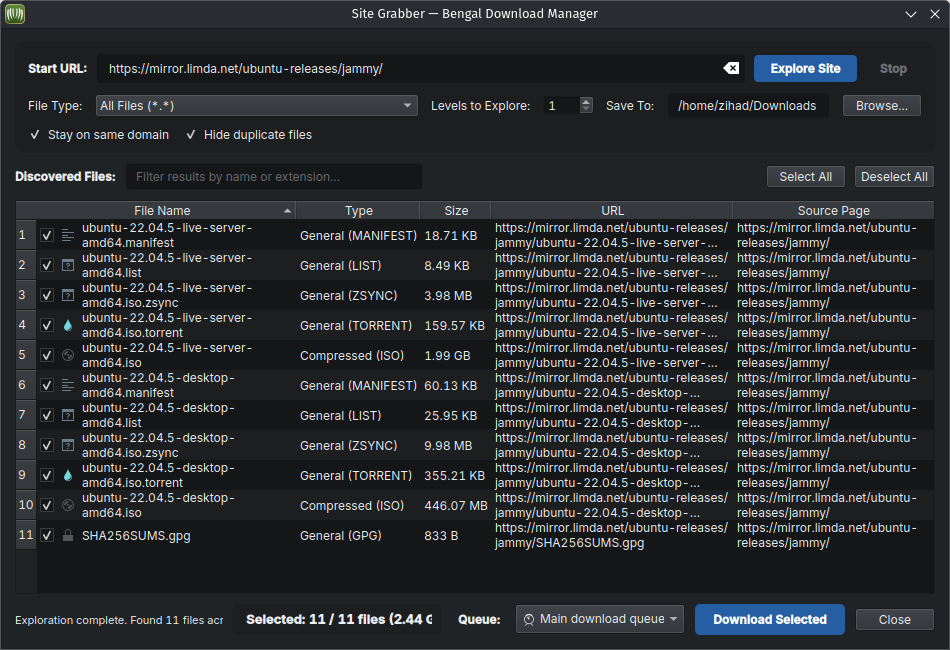
Task: Expand the title bar chevron menu
Action: 911,14
